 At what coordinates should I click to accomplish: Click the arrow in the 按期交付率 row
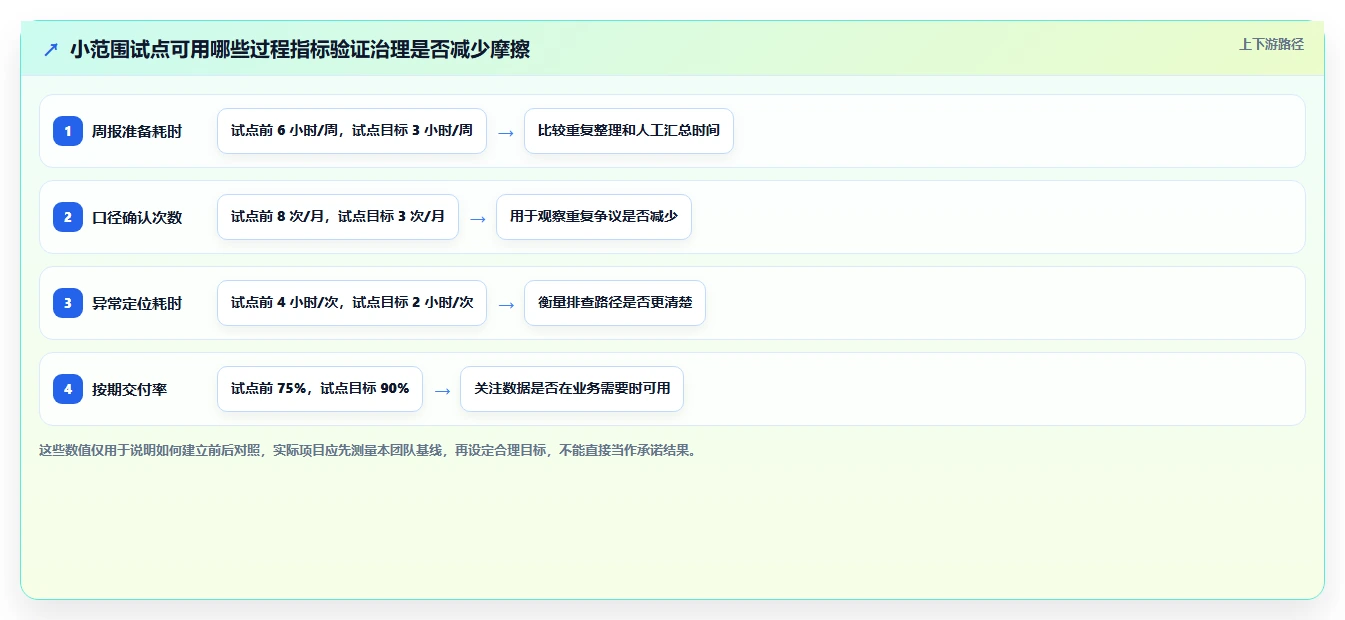[x=442, y=390]
